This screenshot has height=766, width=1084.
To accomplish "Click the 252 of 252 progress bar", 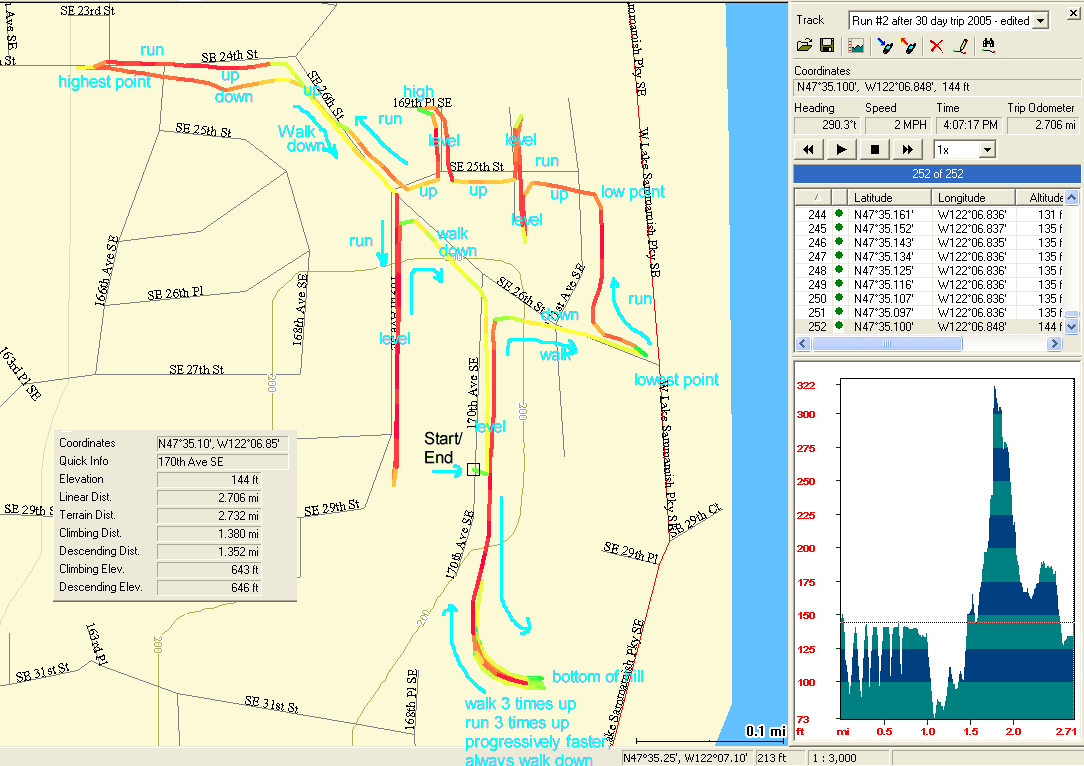I will [x=936, y=174].
